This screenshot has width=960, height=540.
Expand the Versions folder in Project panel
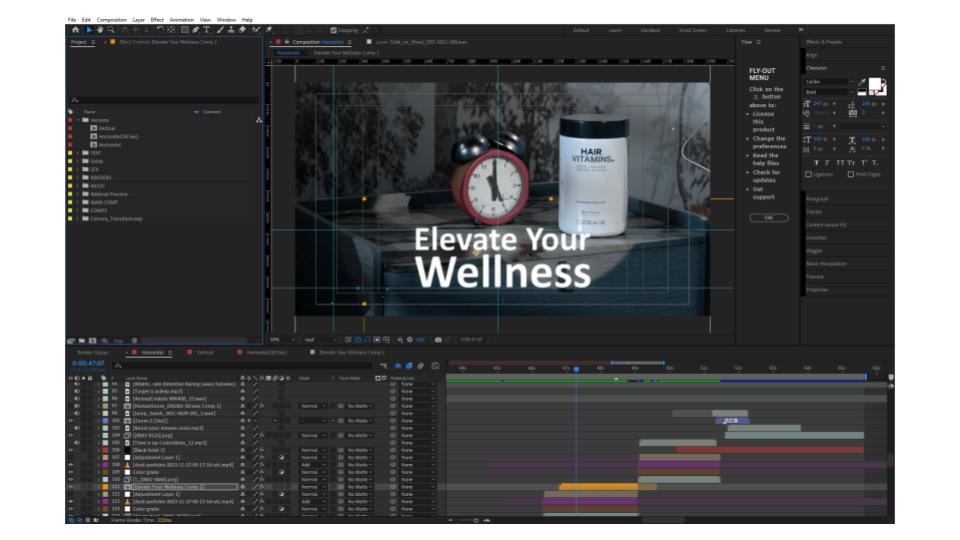(x=77, y=120)
